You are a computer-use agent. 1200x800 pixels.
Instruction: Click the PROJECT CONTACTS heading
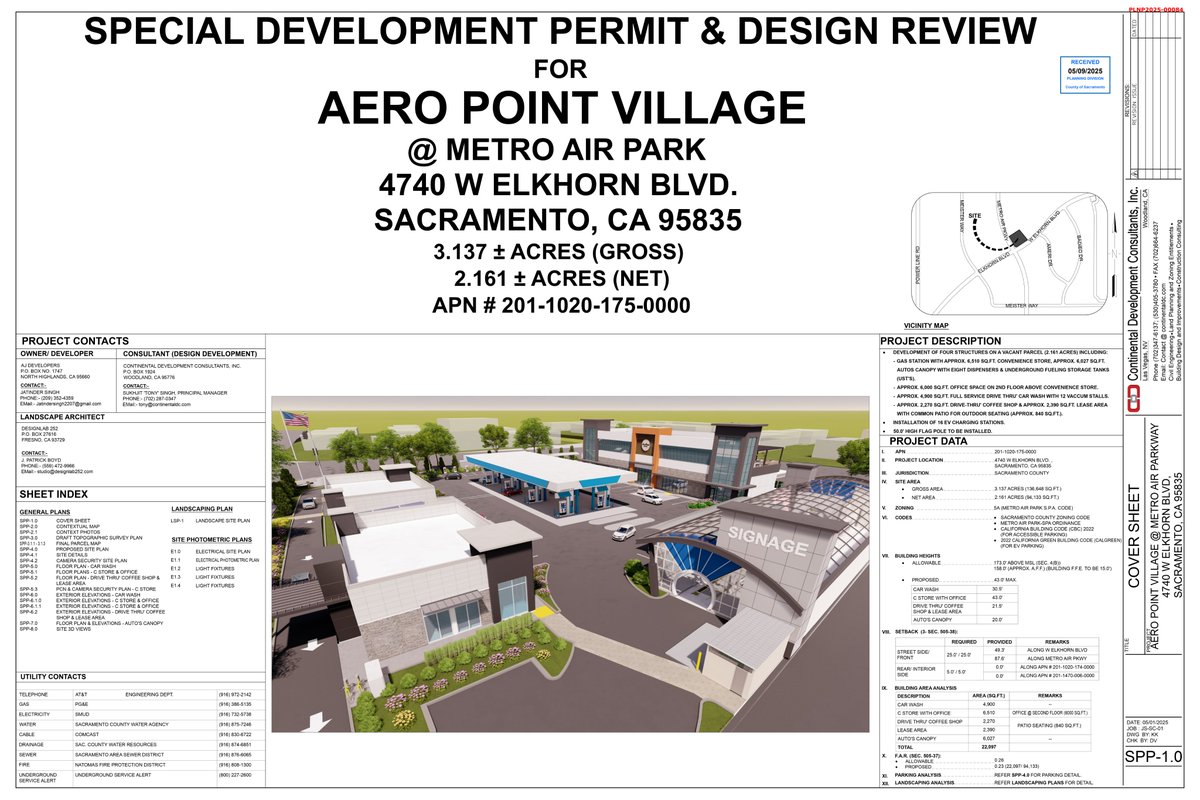click(74, 340)
